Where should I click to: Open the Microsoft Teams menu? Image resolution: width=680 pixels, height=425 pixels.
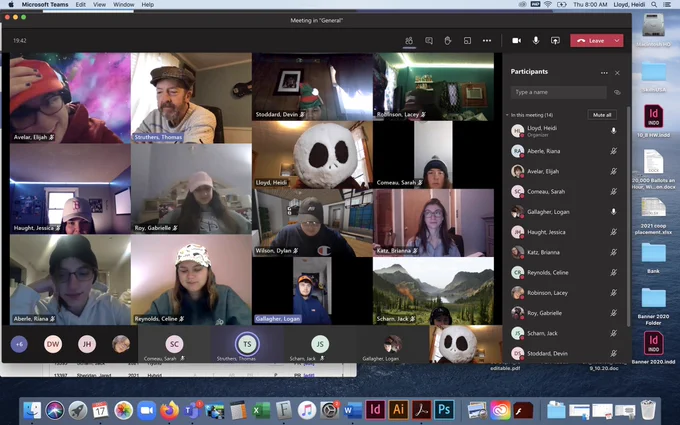tap(45, 4)
